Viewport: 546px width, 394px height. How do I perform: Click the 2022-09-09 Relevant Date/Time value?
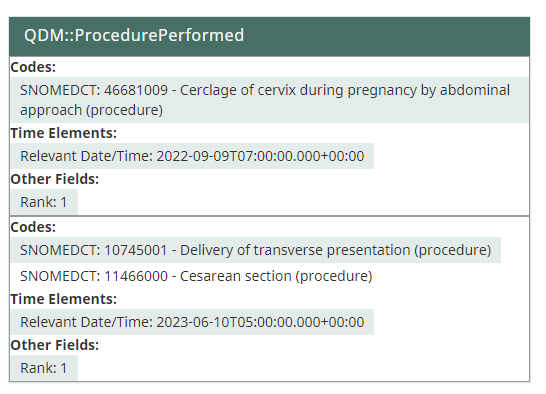click(192, 156)
